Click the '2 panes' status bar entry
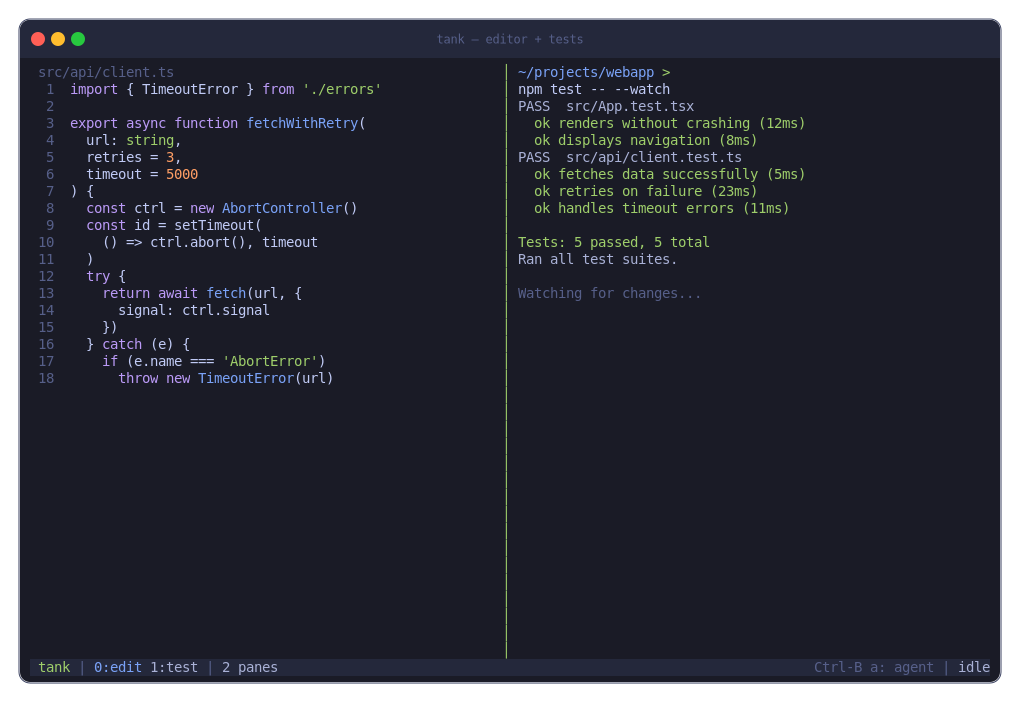1020x702 pixels. (x=250, y=667)
